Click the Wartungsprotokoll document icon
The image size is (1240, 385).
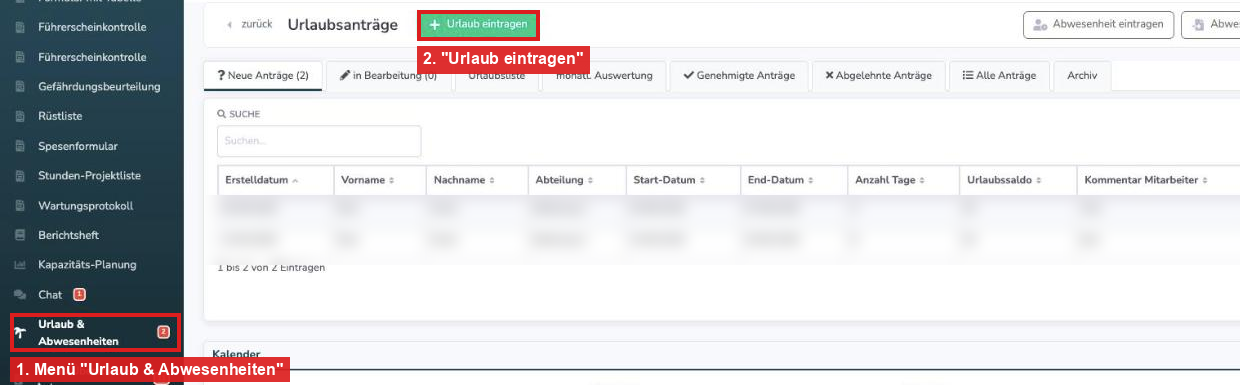(x=19, y=206)
